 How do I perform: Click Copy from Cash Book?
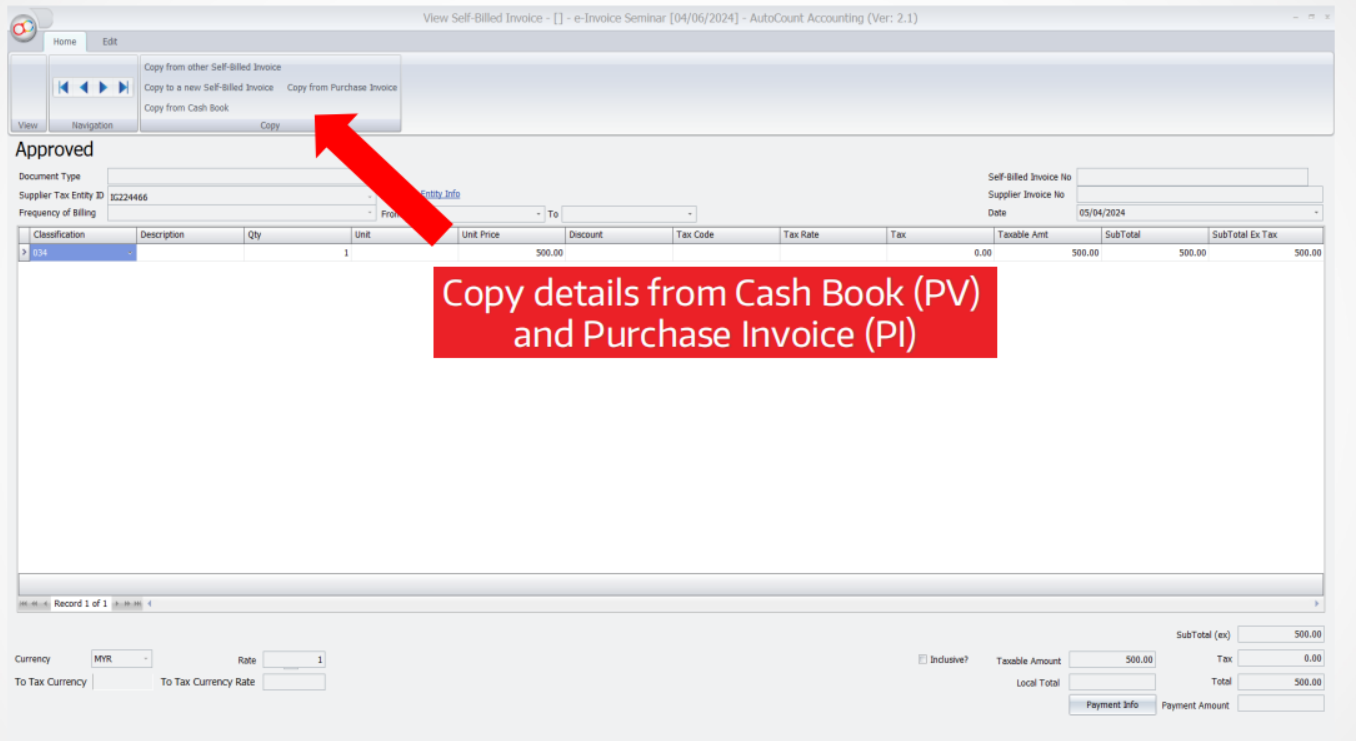tap(187, 108)
